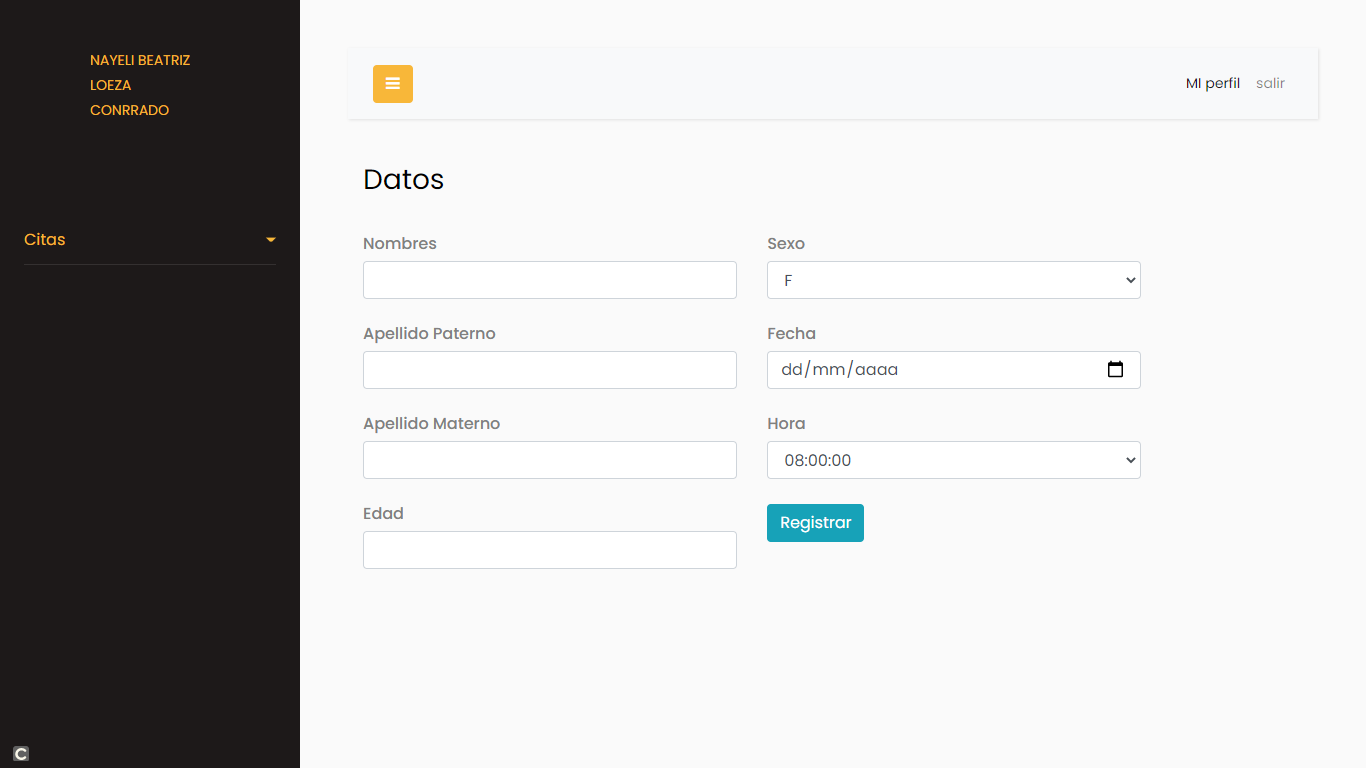Click into the Apellido Paterno field
1366x768 pixels.
[549, 370]
